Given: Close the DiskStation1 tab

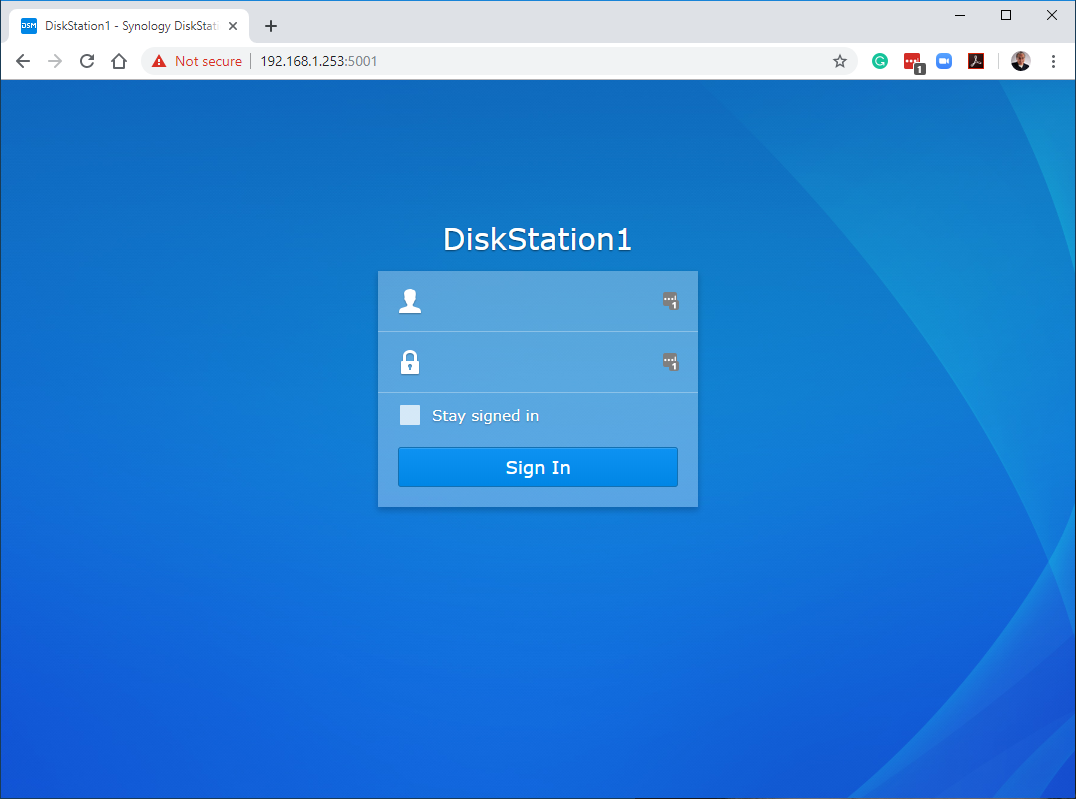Looking at the screenshot, I should (x=233, y=26).
